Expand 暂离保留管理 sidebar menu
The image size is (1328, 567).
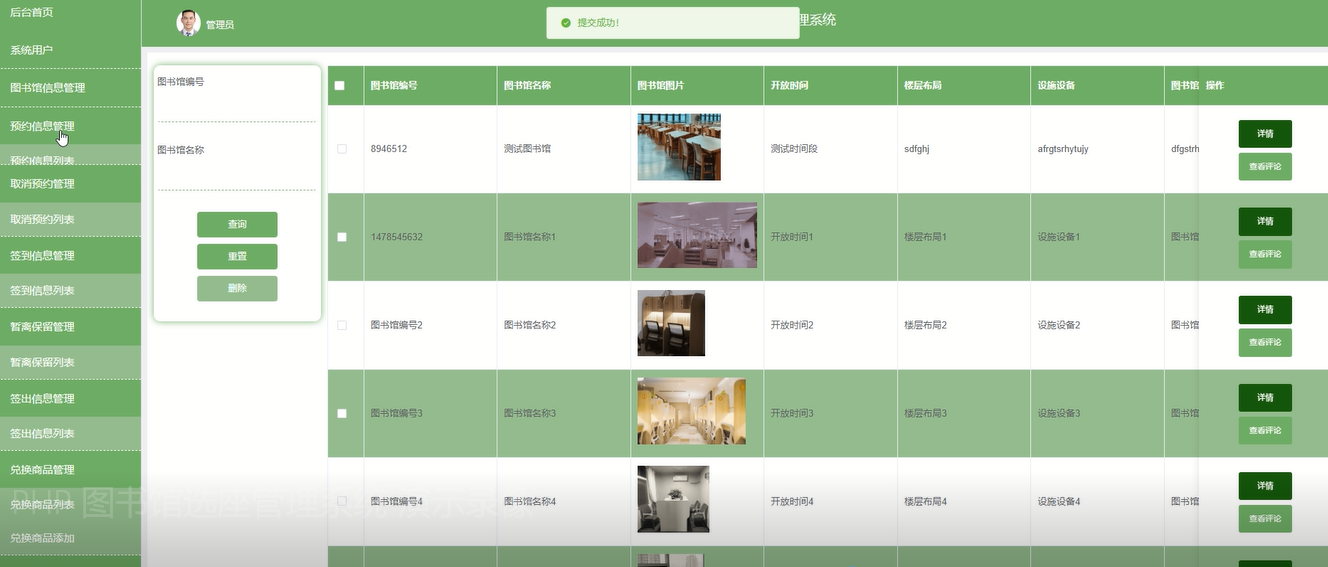[x=70, y=327]
